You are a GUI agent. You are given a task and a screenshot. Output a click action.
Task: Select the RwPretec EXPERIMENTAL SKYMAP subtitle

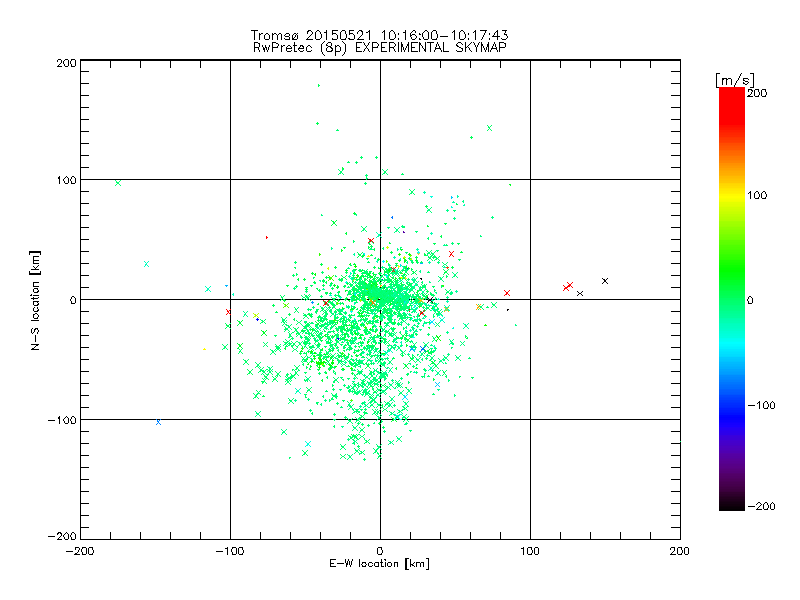point(380,48)
